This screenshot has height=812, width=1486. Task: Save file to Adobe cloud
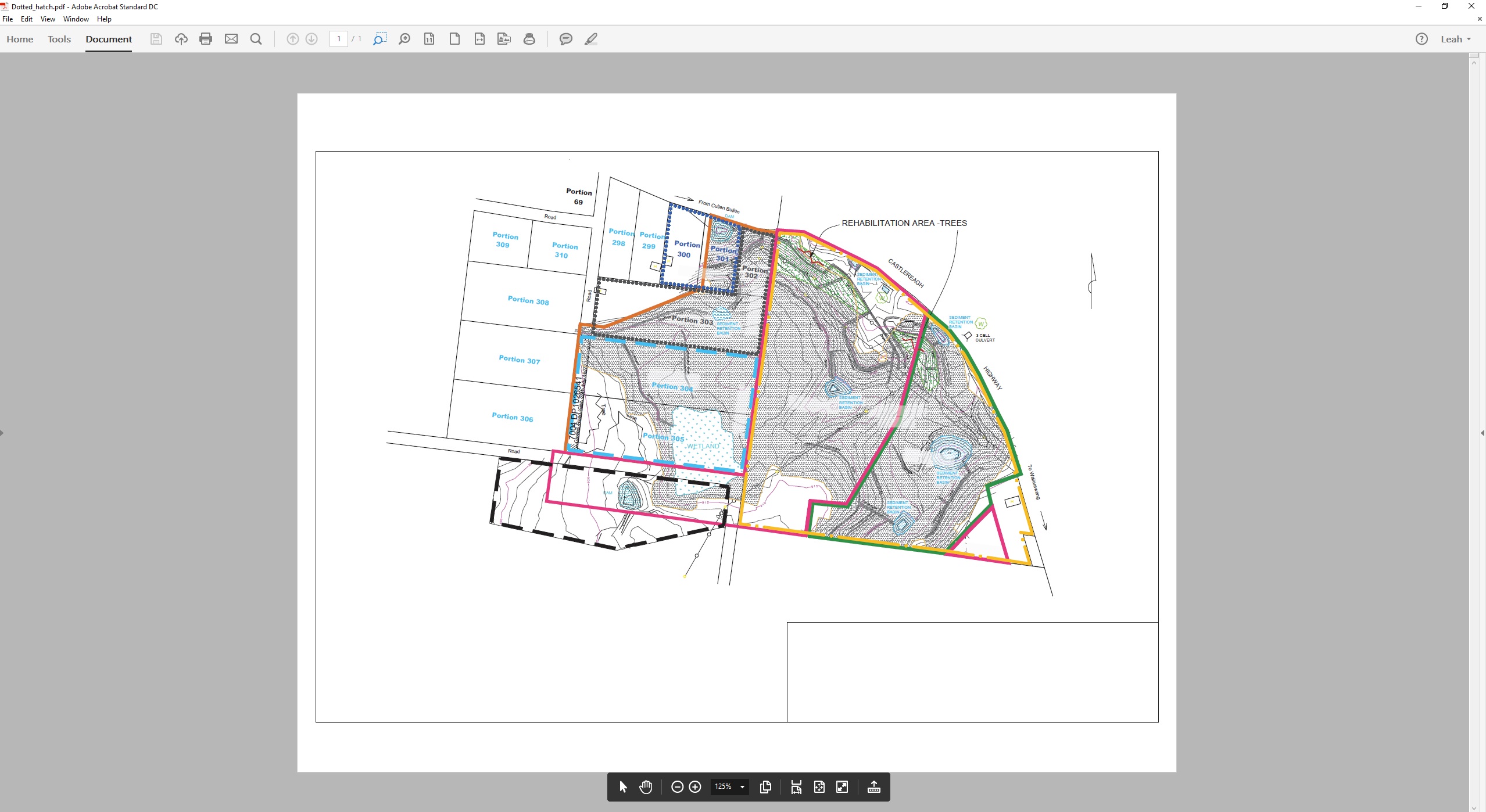pos(181,39)
